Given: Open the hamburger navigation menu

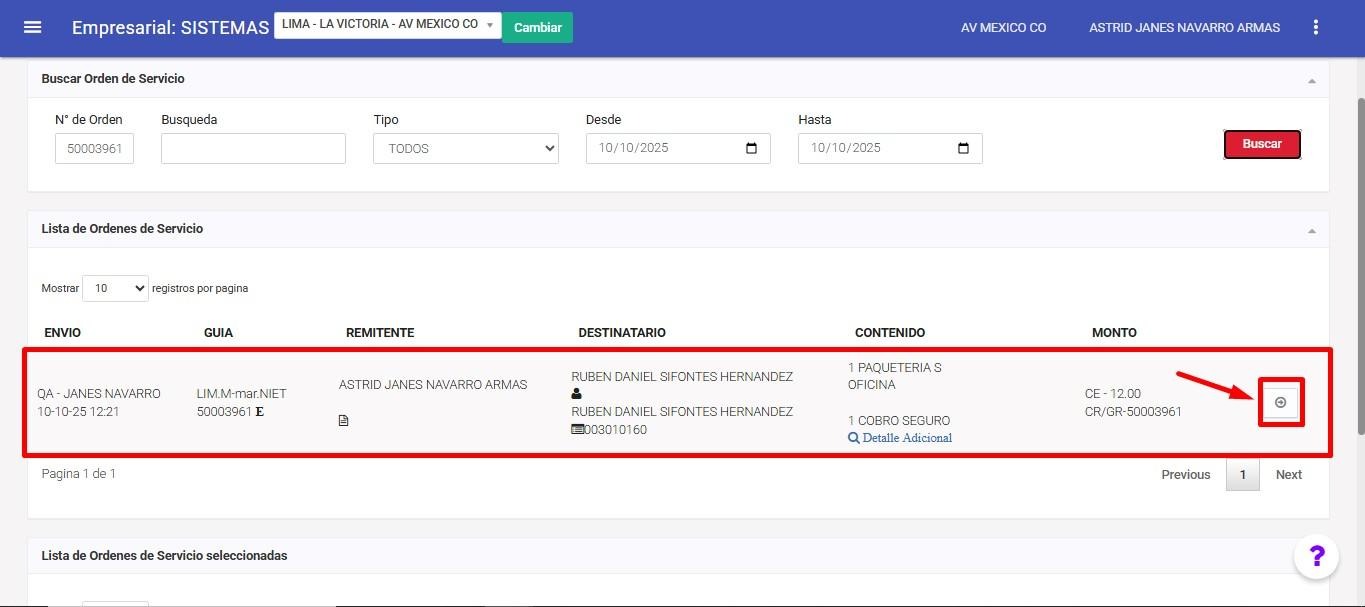Looking at the screenshot, I should pos(32,27).
